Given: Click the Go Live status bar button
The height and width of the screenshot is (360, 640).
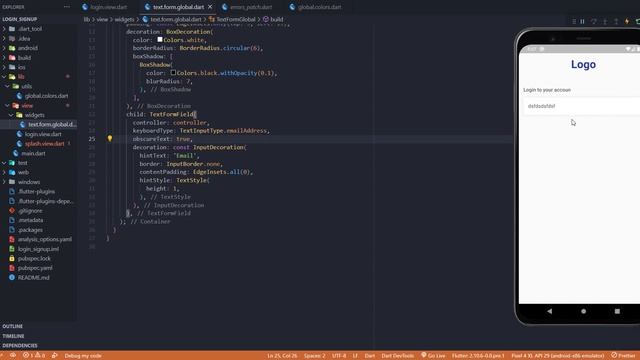Looking at the screenshot, I should pyautogui.click(x=433, y=356).
